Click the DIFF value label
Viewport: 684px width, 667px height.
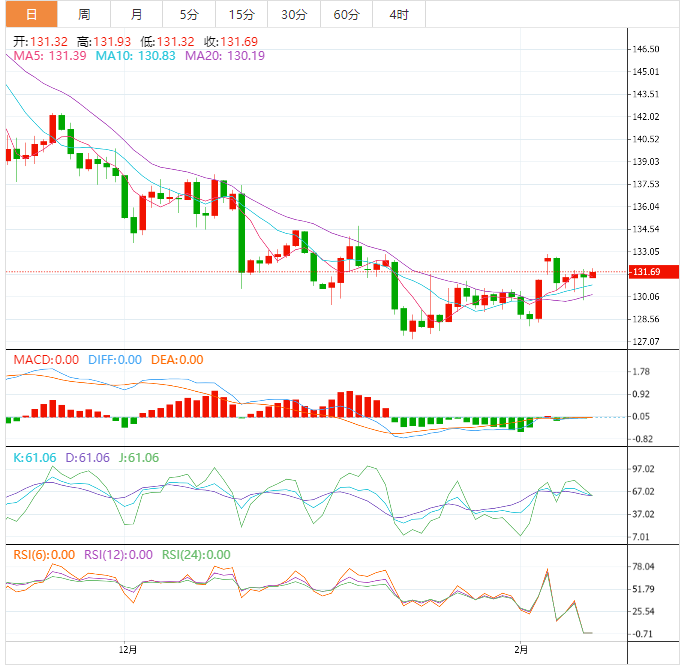pos(115,360)
